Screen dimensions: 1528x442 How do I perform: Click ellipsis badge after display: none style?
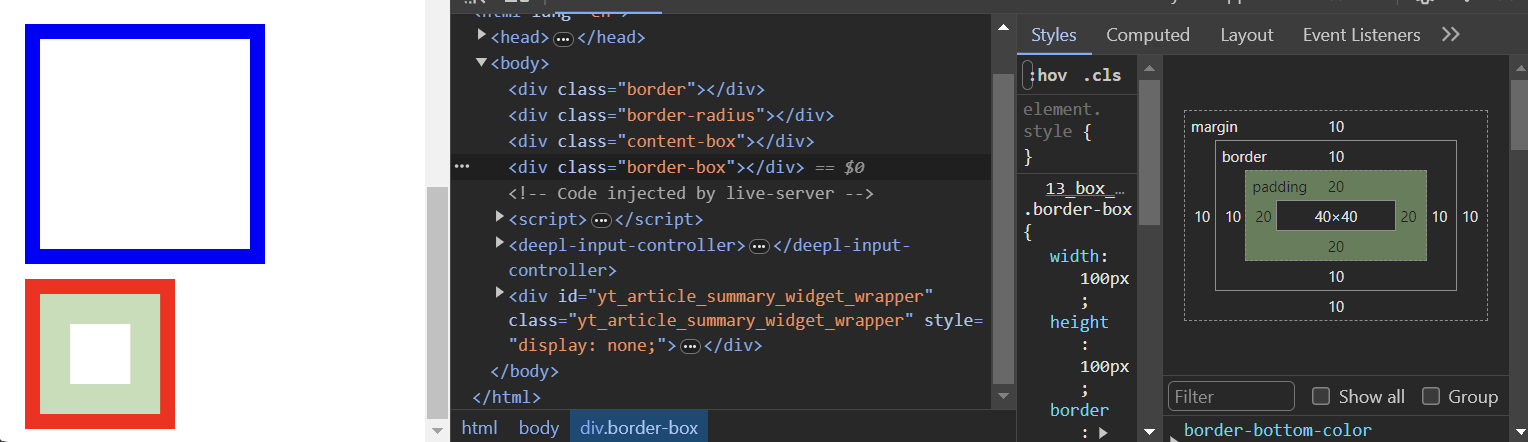689,346
